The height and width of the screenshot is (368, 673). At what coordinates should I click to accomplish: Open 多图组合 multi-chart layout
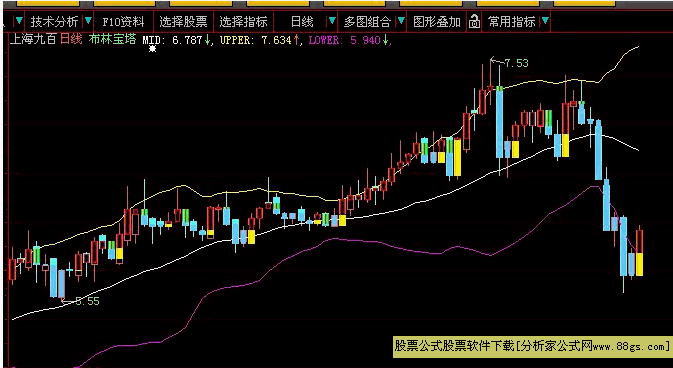click(x=367, y=21)
